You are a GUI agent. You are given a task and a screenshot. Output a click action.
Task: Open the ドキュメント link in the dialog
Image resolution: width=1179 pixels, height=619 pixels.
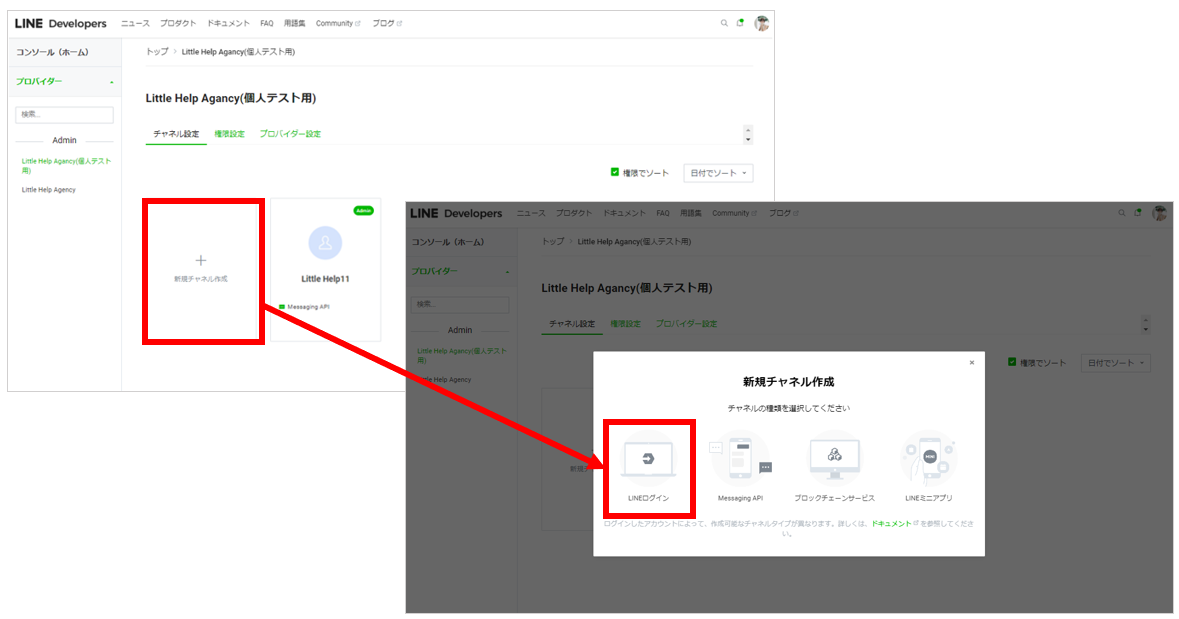(892, 523)
